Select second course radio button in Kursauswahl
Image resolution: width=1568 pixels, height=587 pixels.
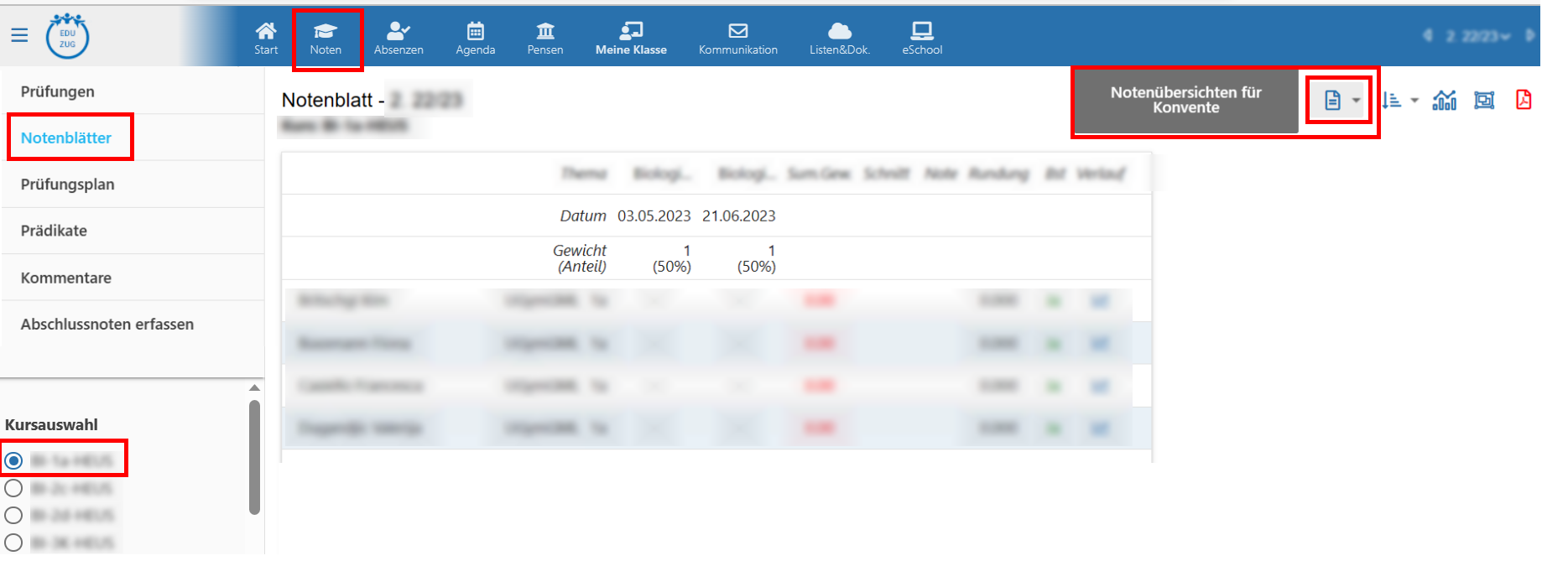pos(13,488)
